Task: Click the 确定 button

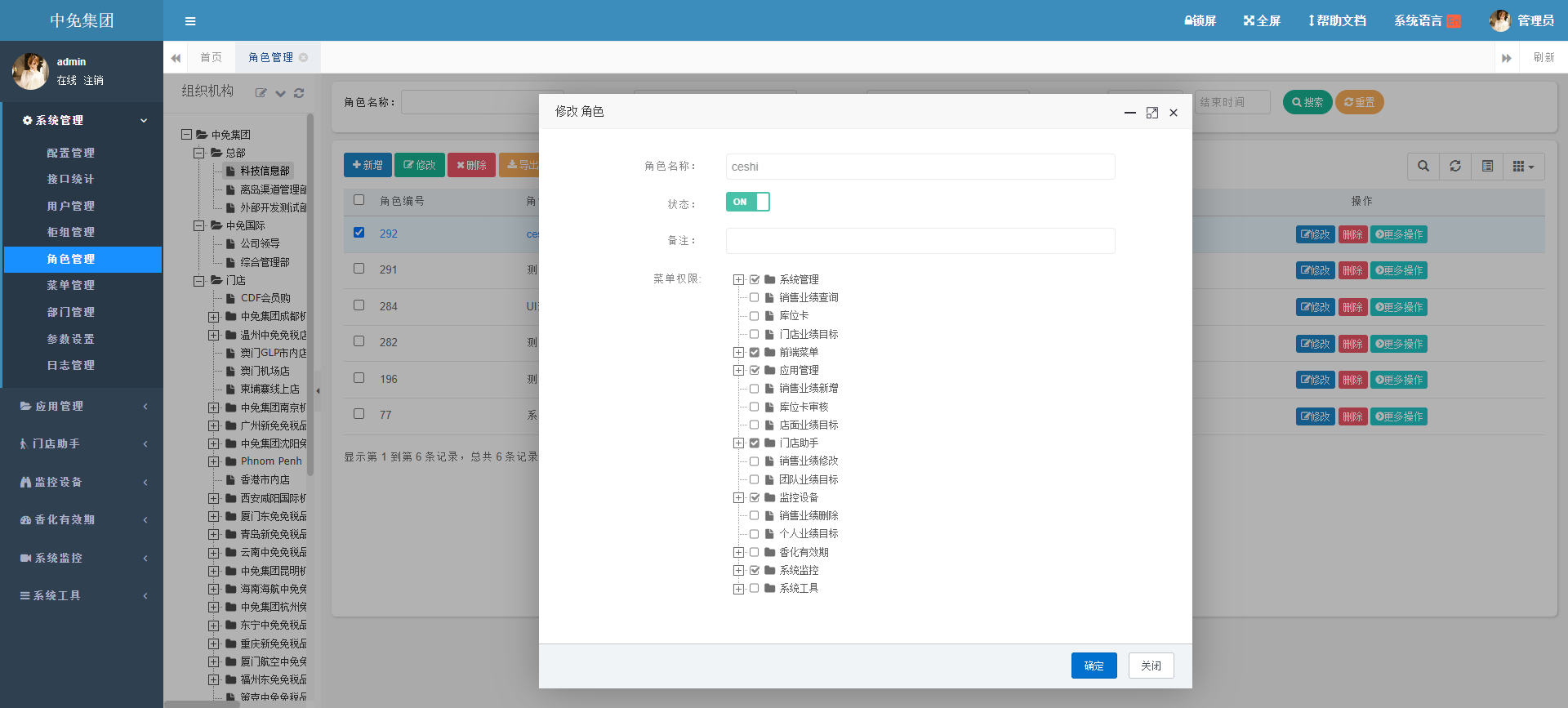Action: 1094,666
